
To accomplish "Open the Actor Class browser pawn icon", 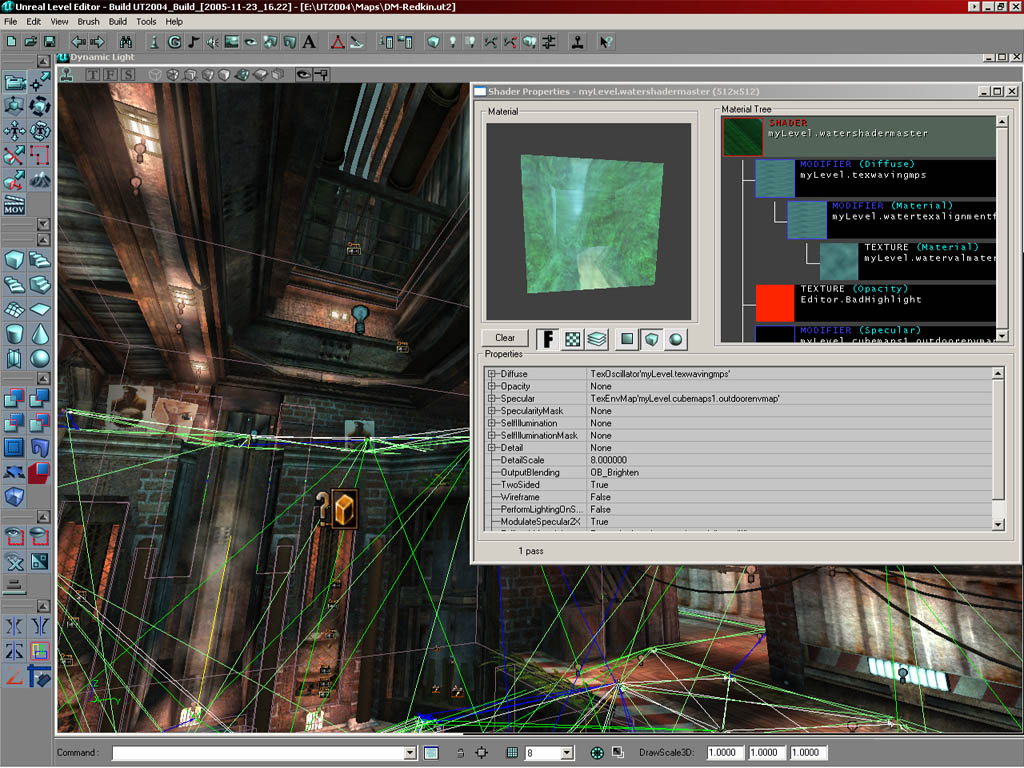I will click(x=155, y=42).
